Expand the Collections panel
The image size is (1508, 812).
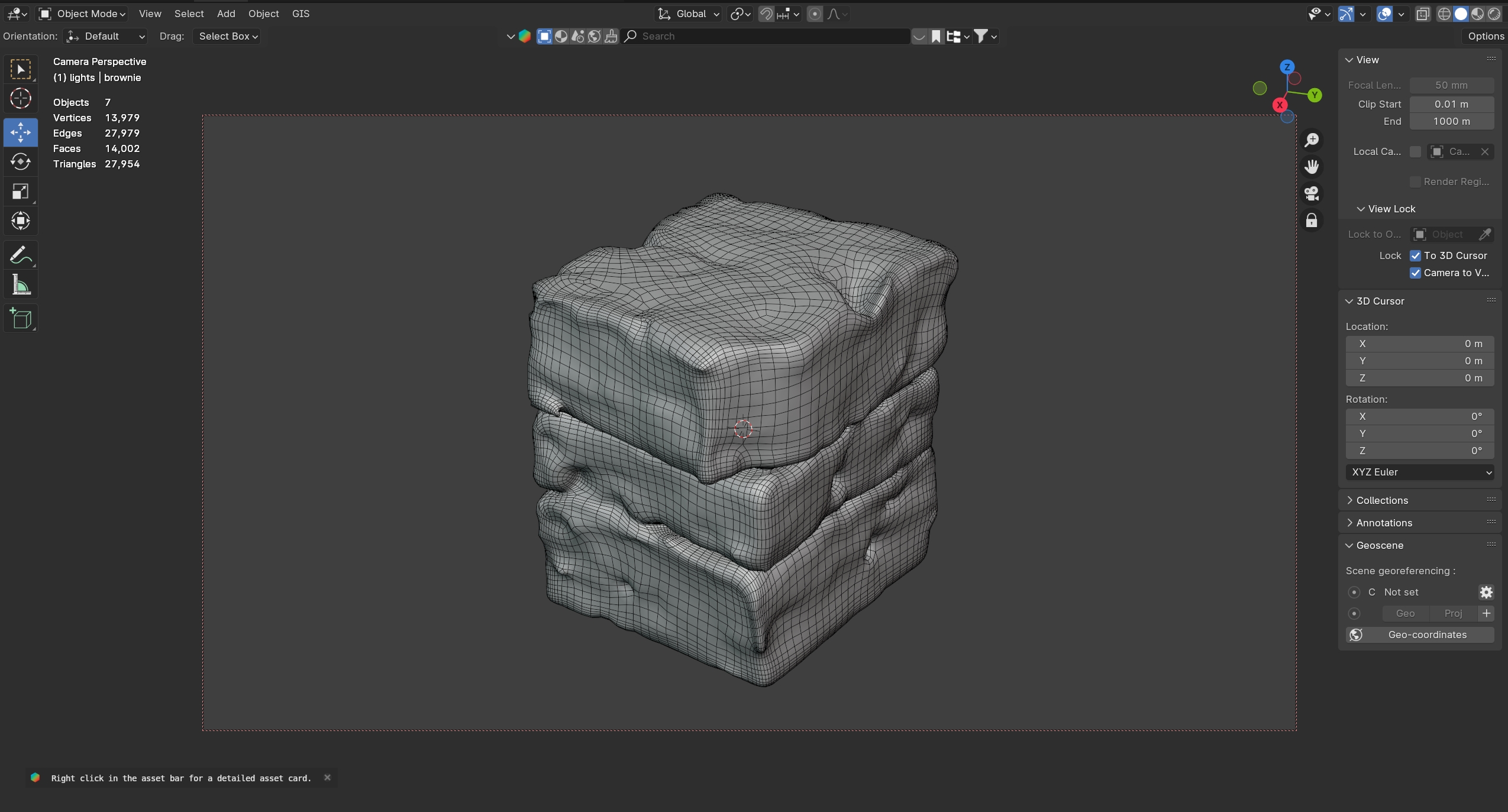1381,500
